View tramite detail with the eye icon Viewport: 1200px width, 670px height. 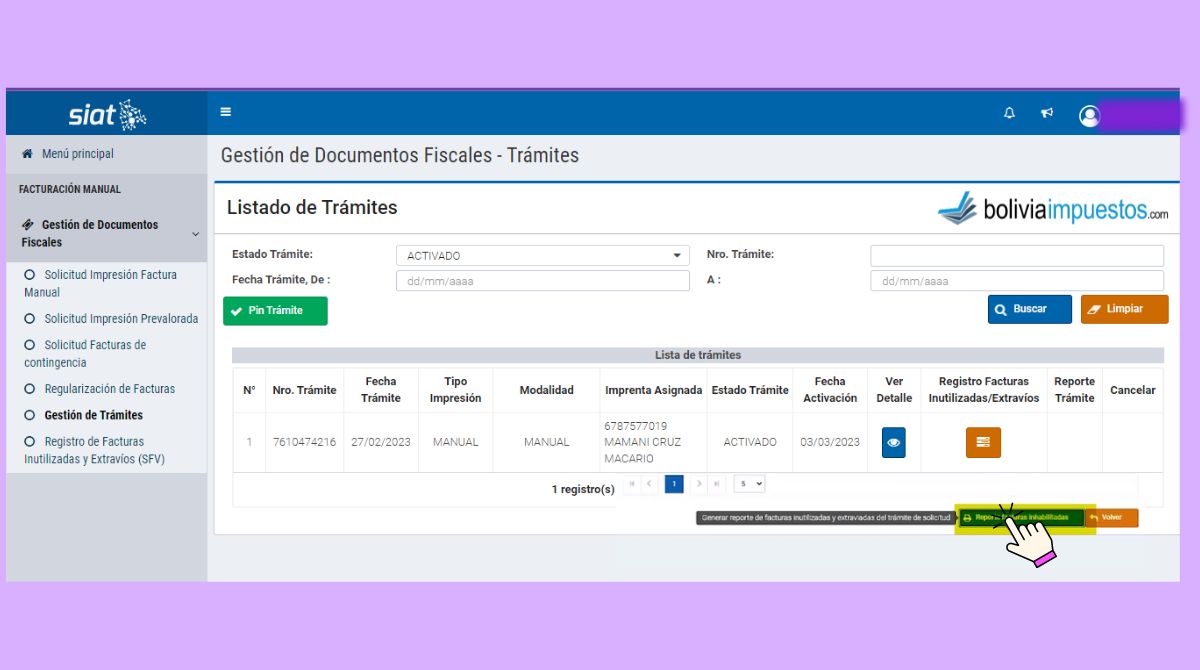893,442
